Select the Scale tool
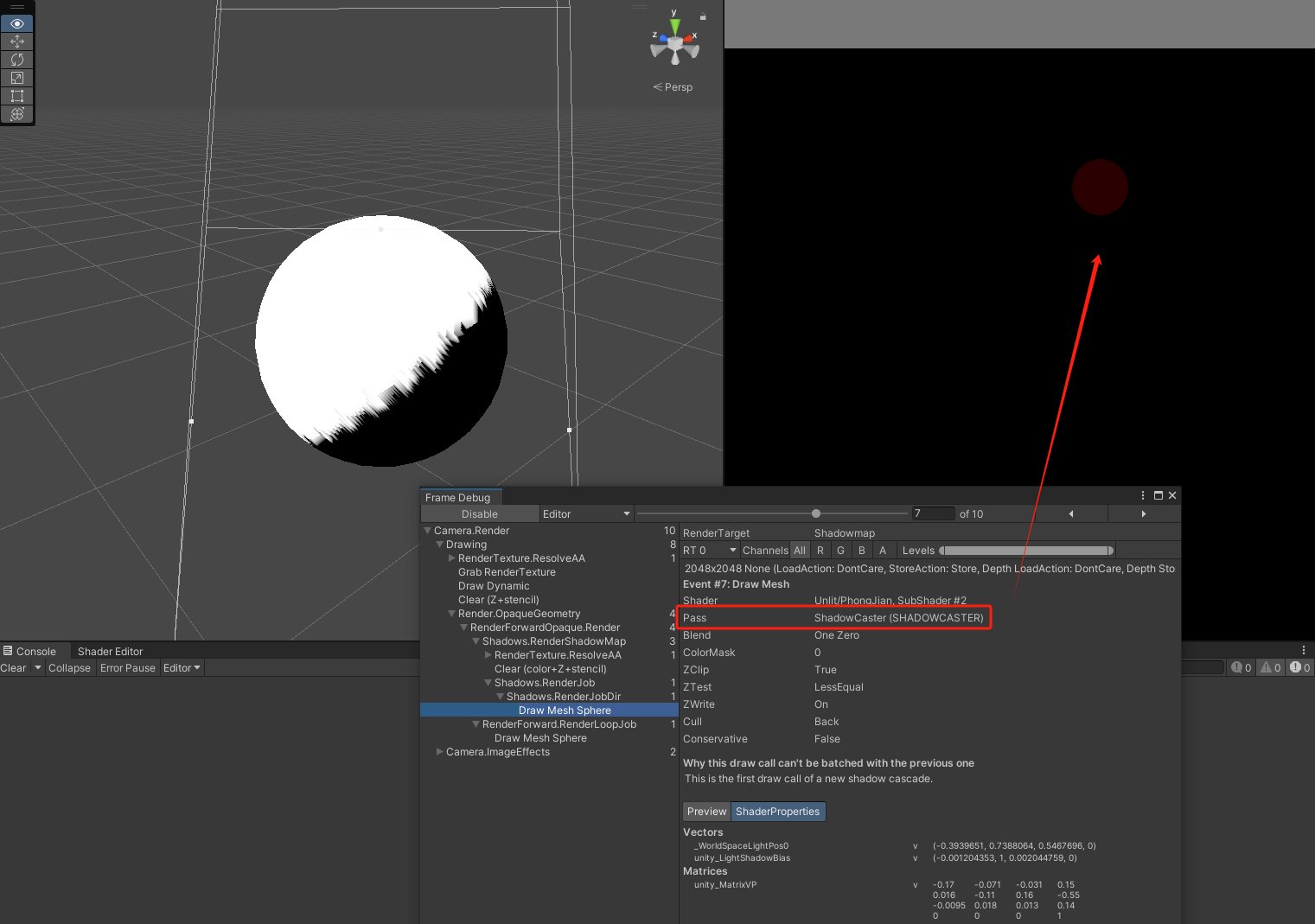The height and width of the screenshot is (924, 1315). click(x=17, y=78)
